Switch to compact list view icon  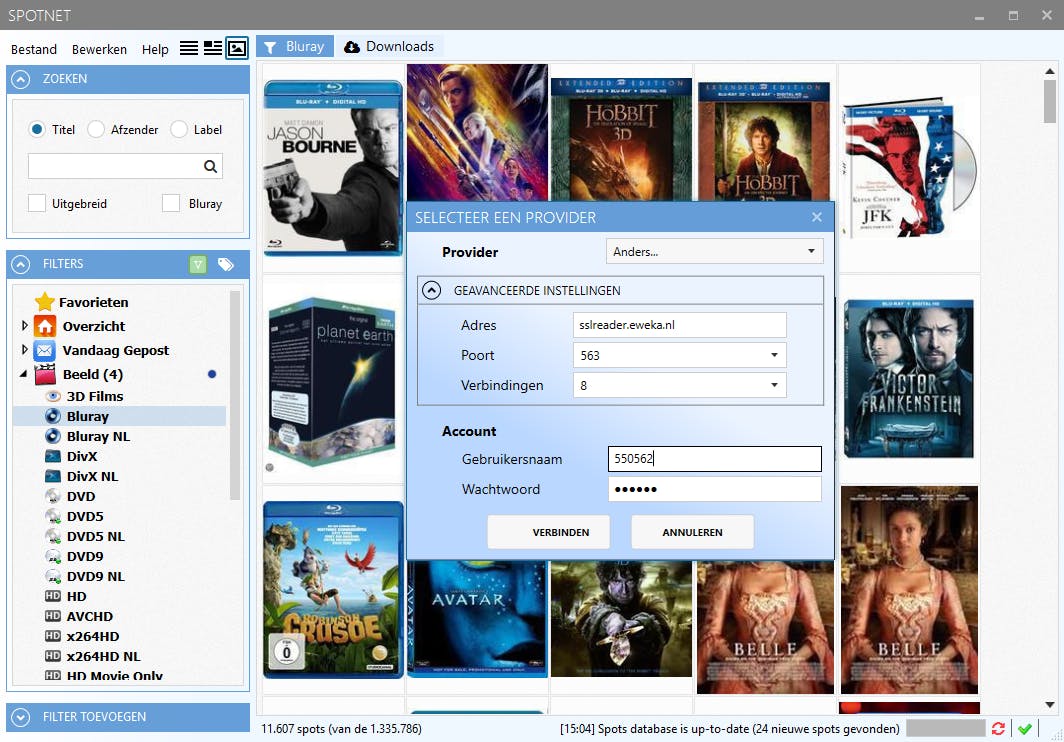189,48
